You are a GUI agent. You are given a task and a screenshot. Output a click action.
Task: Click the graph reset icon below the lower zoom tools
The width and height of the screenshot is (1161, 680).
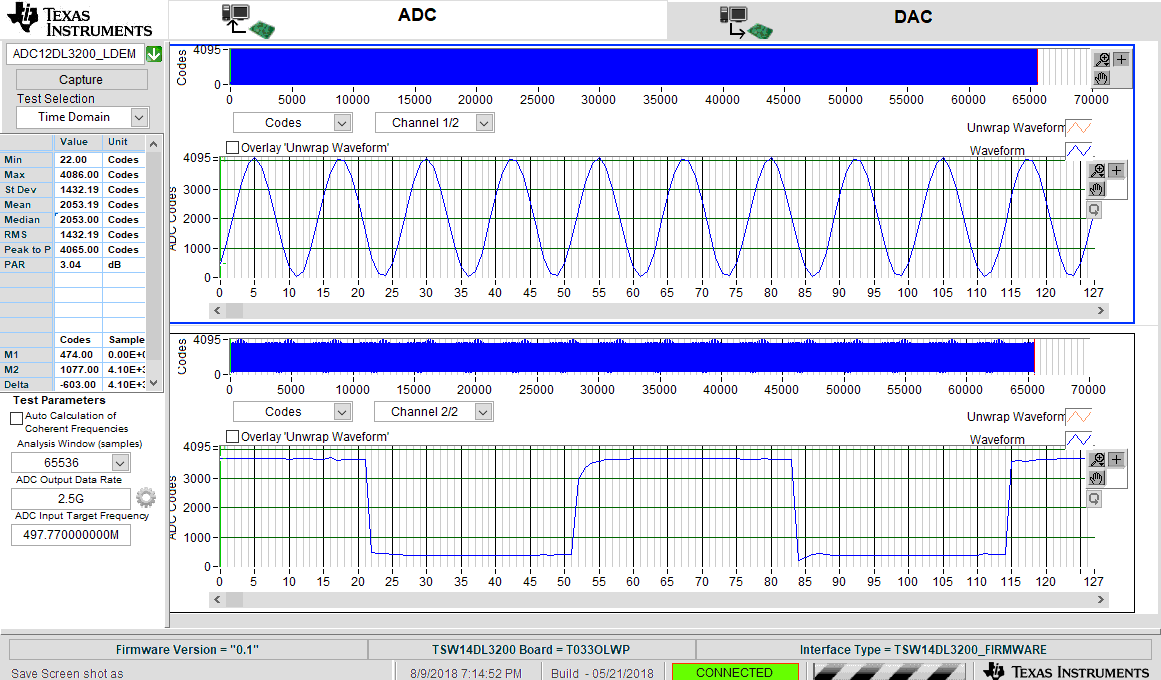point(1094,498)
